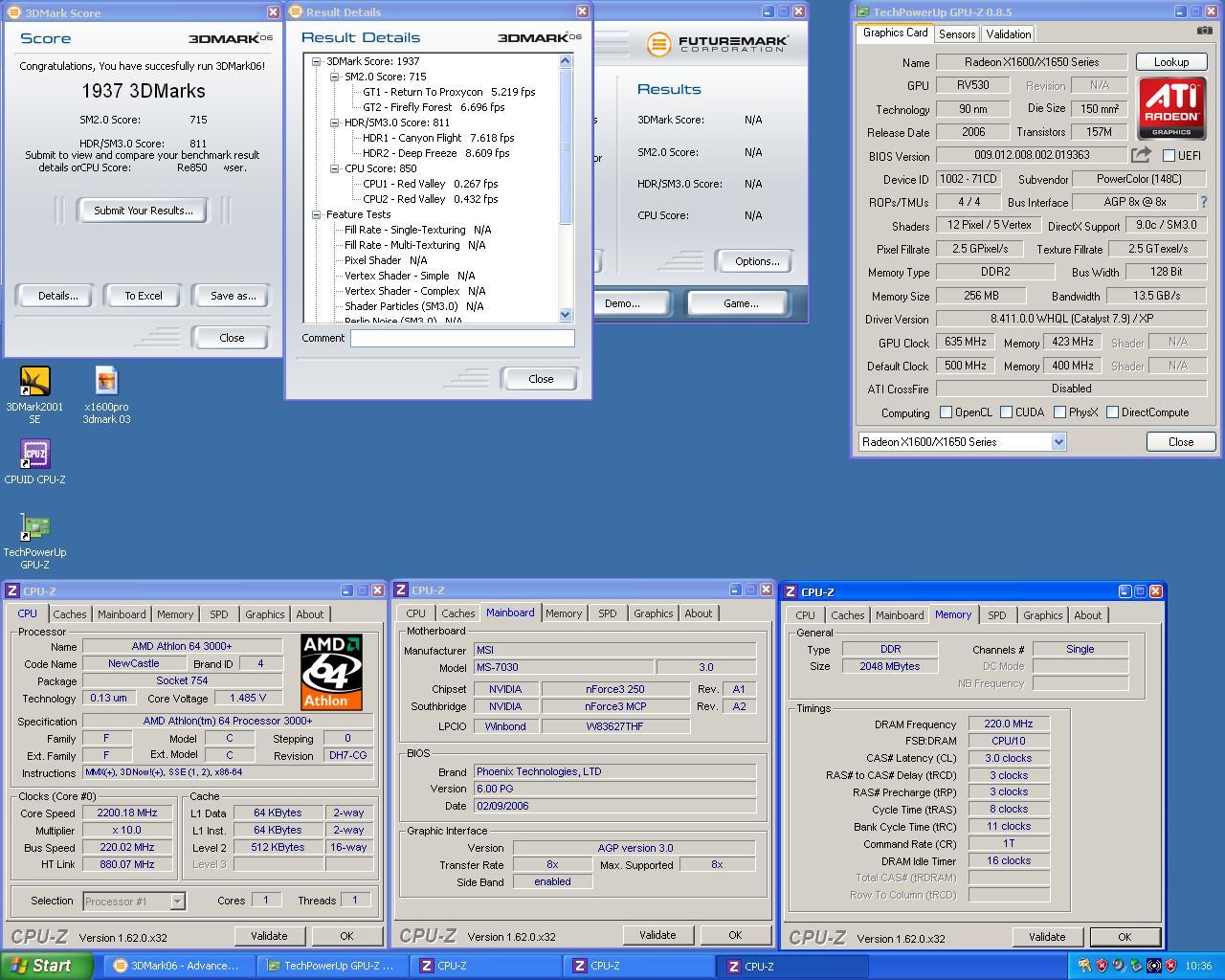The height and width of the screenshot is (980, 1225).
Task: Click the BIOS version share/export icon
Action: click(1141, 155)
